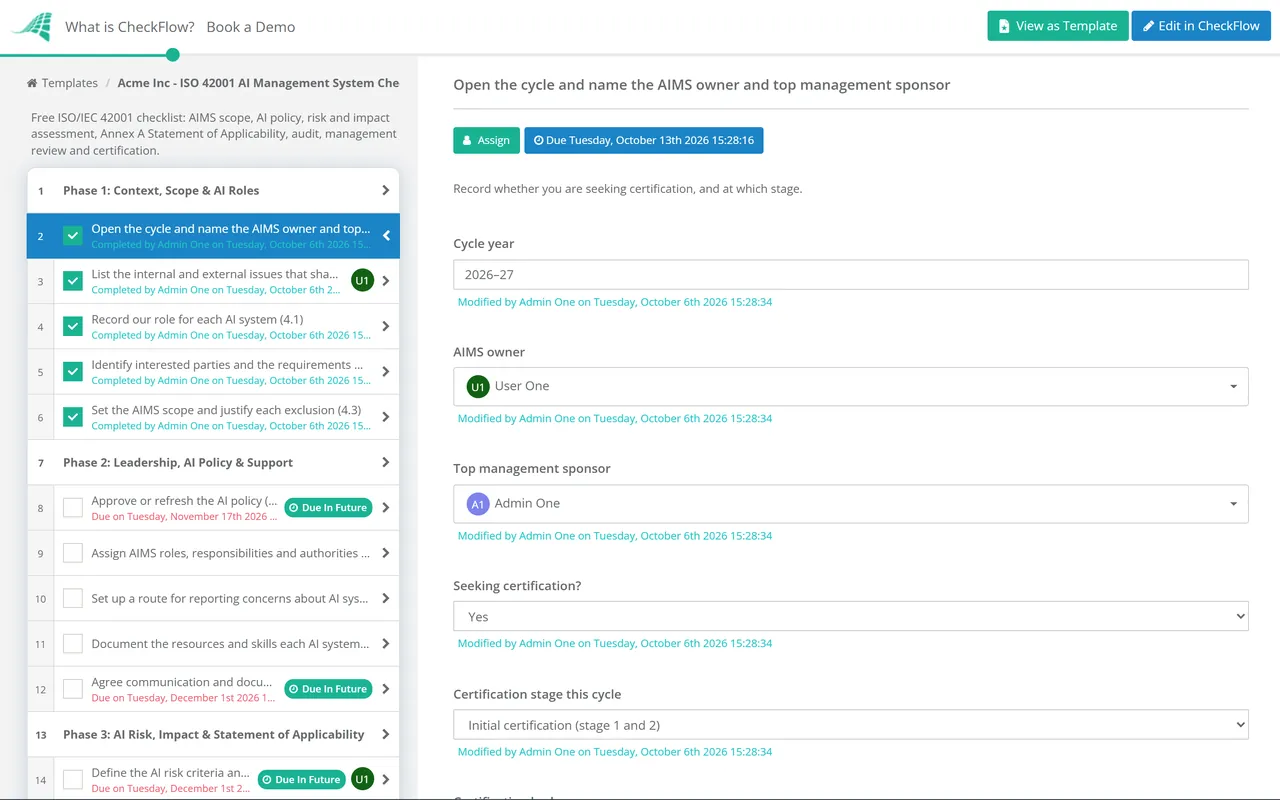The image size is (1280, 800).
Task: Go to the Templates breadcrumb
Action: tap(69, 83)
